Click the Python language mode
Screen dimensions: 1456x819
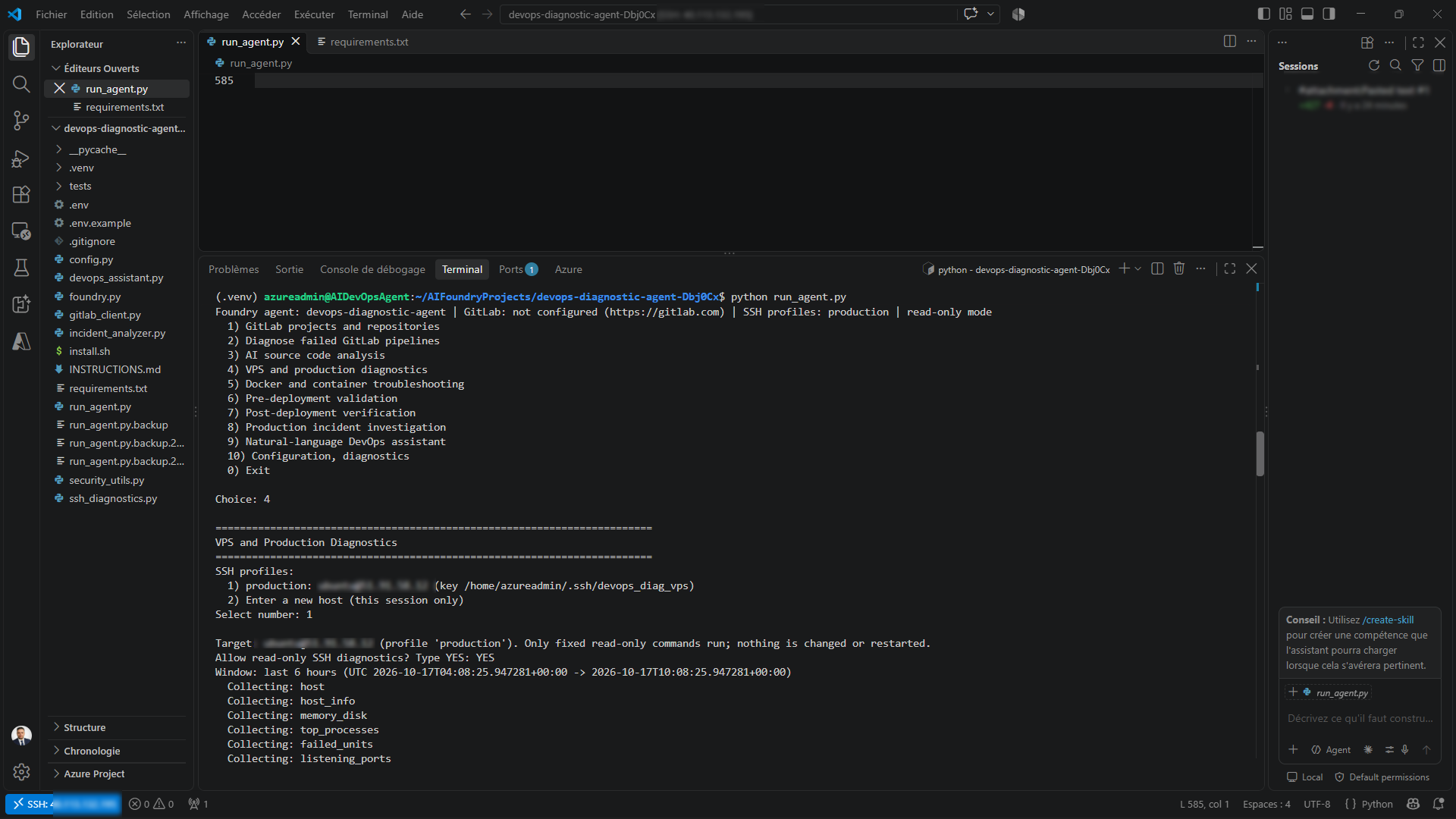[1377, 804]
